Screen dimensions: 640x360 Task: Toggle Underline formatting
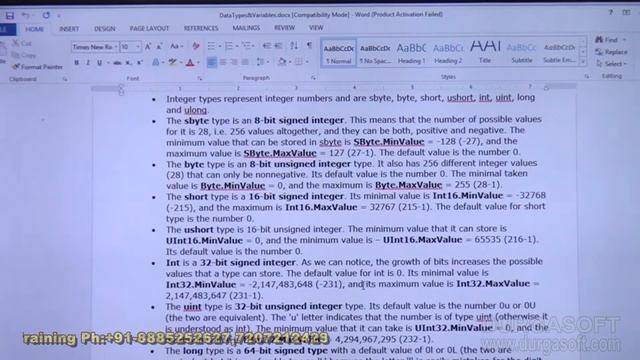coord(99,63)
